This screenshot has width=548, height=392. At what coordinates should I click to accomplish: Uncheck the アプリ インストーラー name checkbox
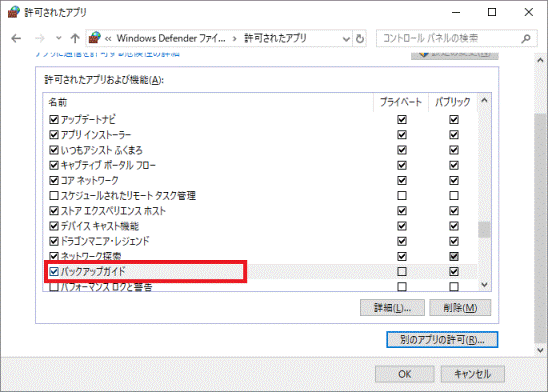[x=54, y=135]
